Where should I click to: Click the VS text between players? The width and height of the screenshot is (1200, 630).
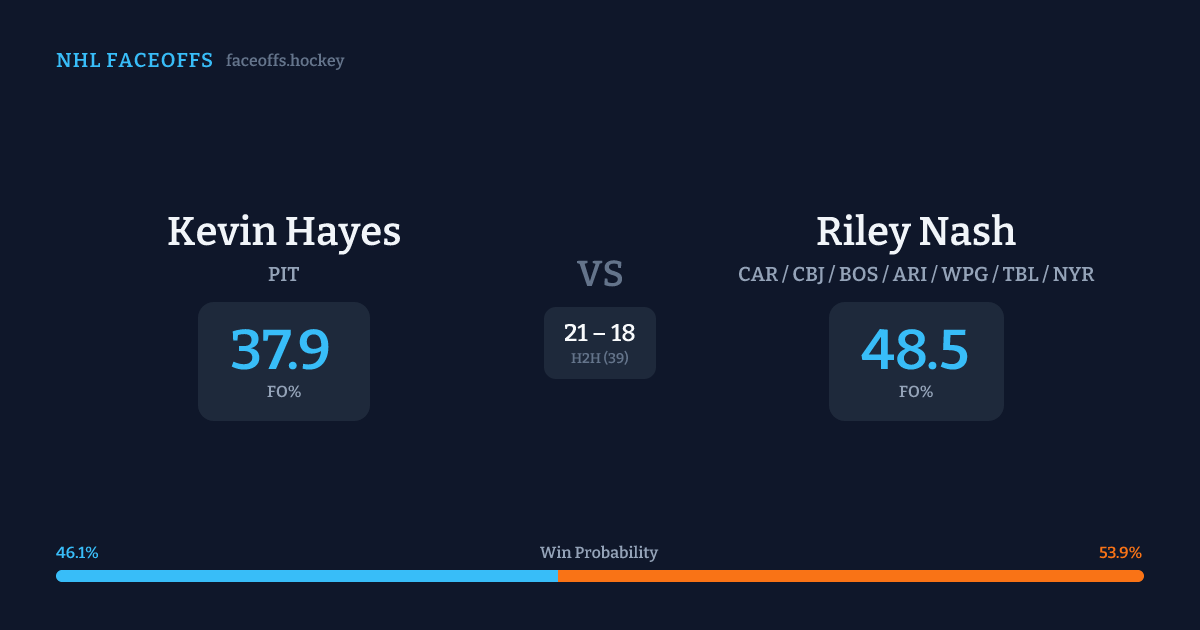tap(600, 273)
